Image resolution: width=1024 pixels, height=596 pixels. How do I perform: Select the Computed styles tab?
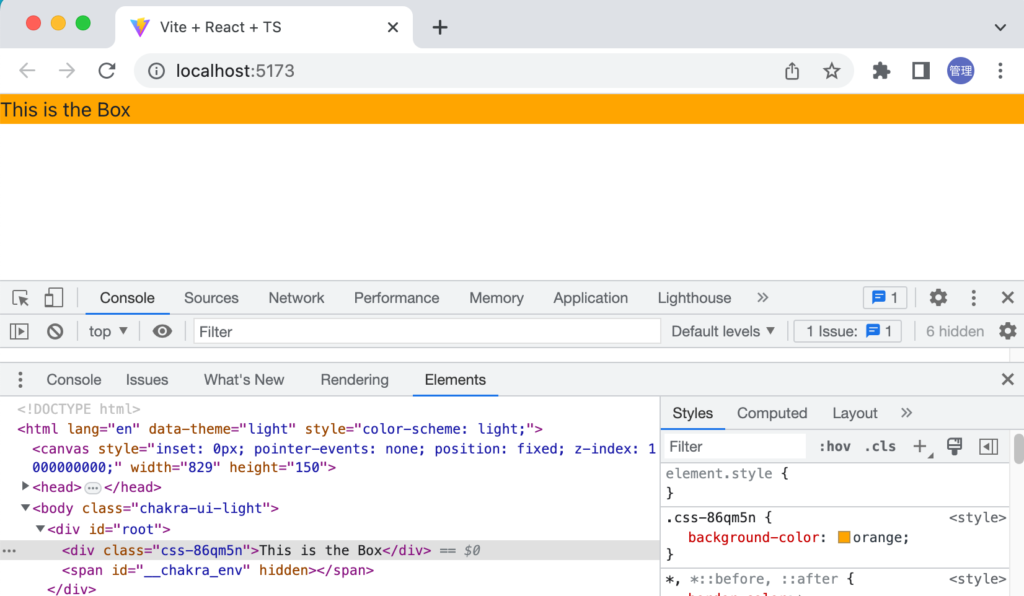(x=771, y=413)
